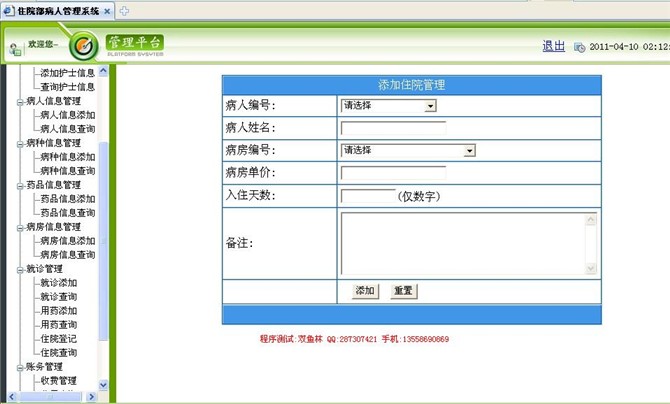Click the 备注 textarea scroll up arrow
Viewport: 670px width, 404px height.
click(x=591, y=219)
